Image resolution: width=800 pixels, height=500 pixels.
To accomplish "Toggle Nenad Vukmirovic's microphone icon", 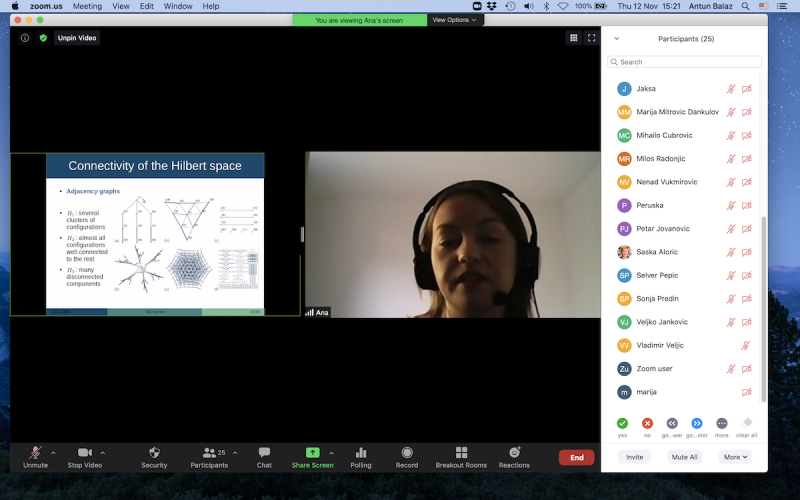I will [x=731, y=182].
